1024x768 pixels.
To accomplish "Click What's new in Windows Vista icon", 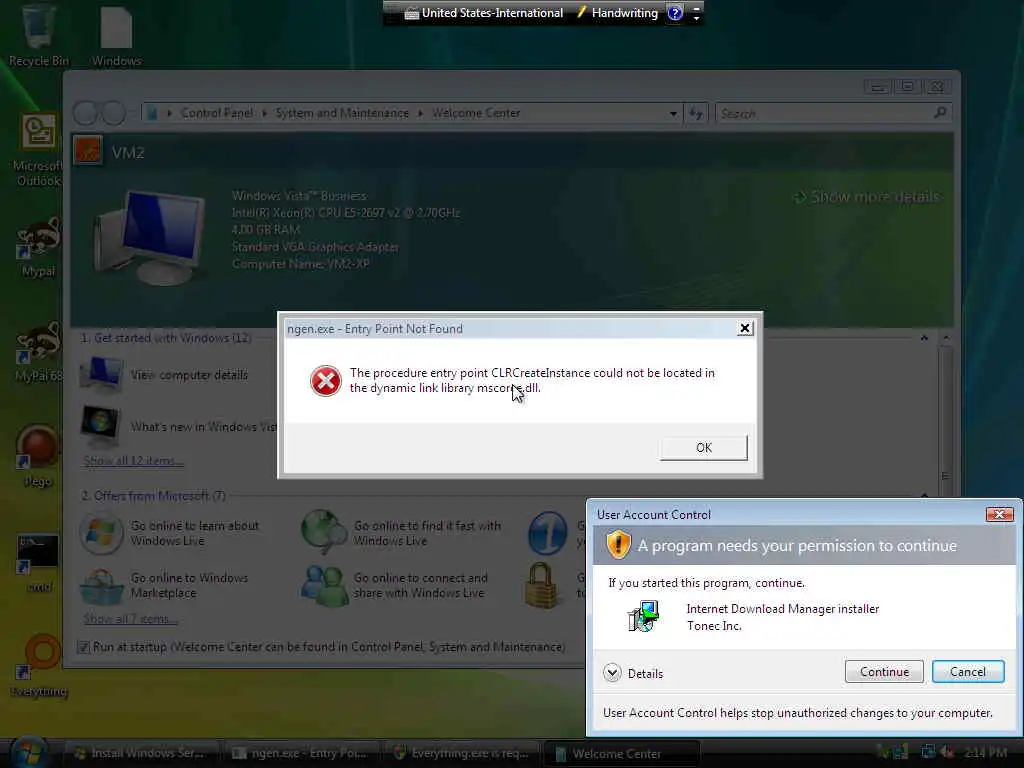I will click(100, 425).
